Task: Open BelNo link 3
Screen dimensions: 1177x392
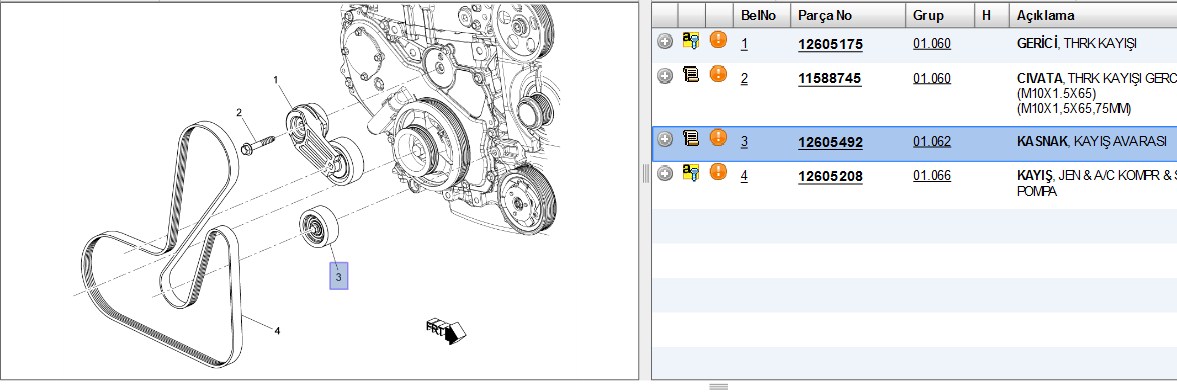Action: click(744, 141)
